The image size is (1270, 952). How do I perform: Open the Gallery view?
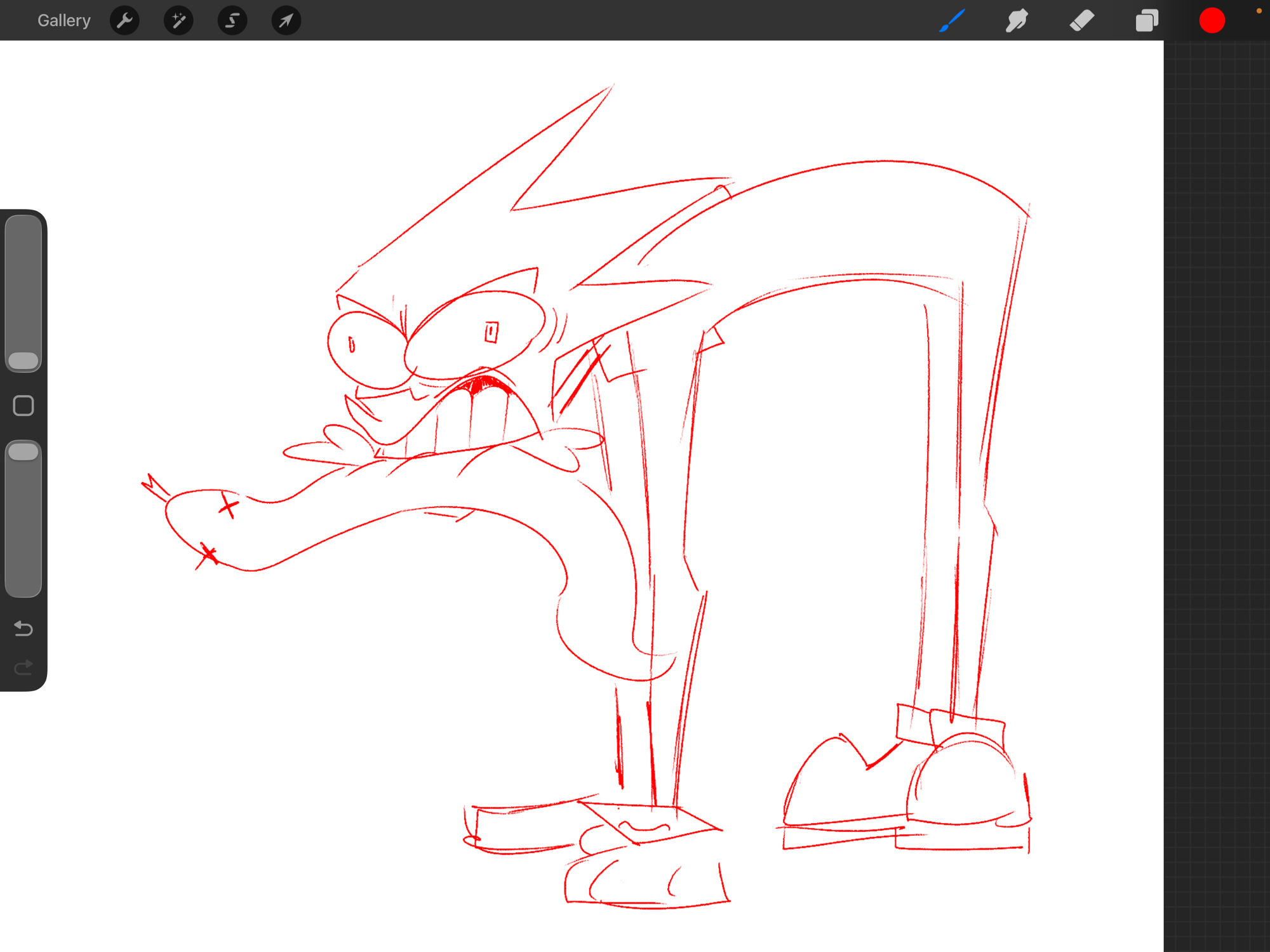(x=63, y=20)
